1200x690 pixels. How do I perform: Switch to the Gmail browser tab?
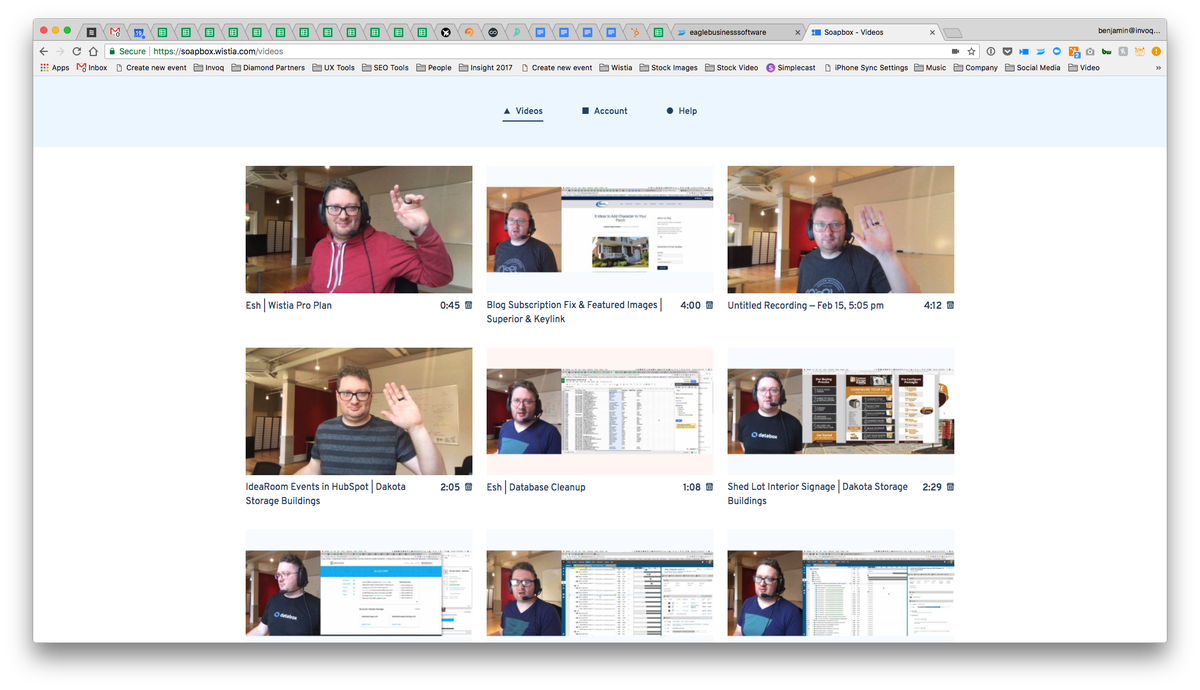click(x=115, y=32)
